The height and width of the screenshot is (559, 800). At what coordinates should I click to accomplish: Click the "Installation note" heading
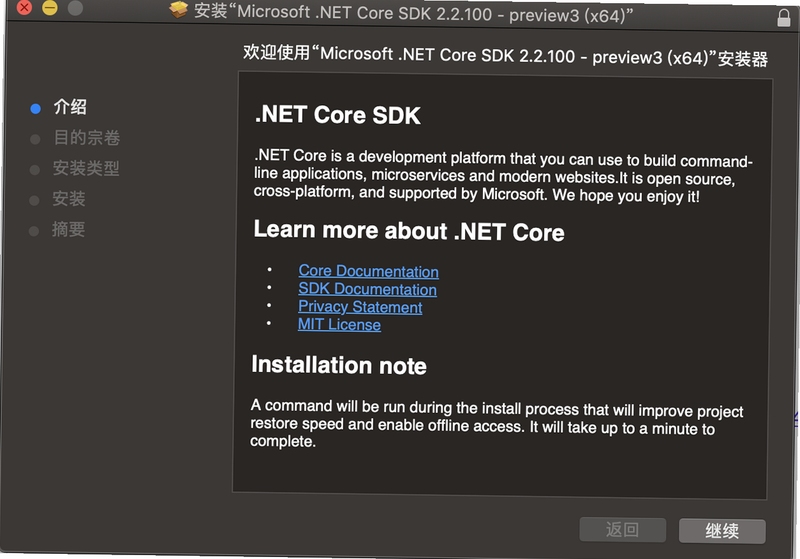click(x=339, y=365)
